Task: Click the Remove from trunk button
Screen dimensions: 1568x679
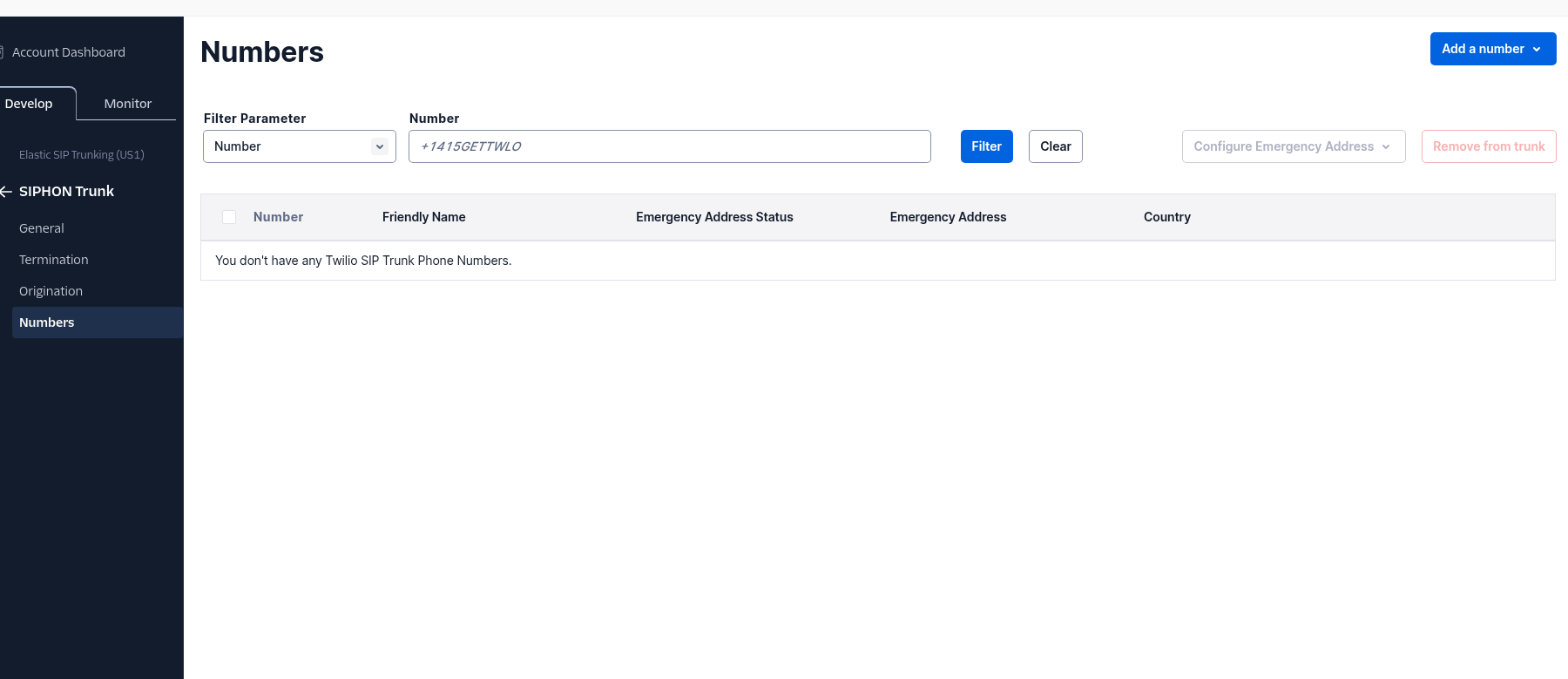Action: [1488, 146]
